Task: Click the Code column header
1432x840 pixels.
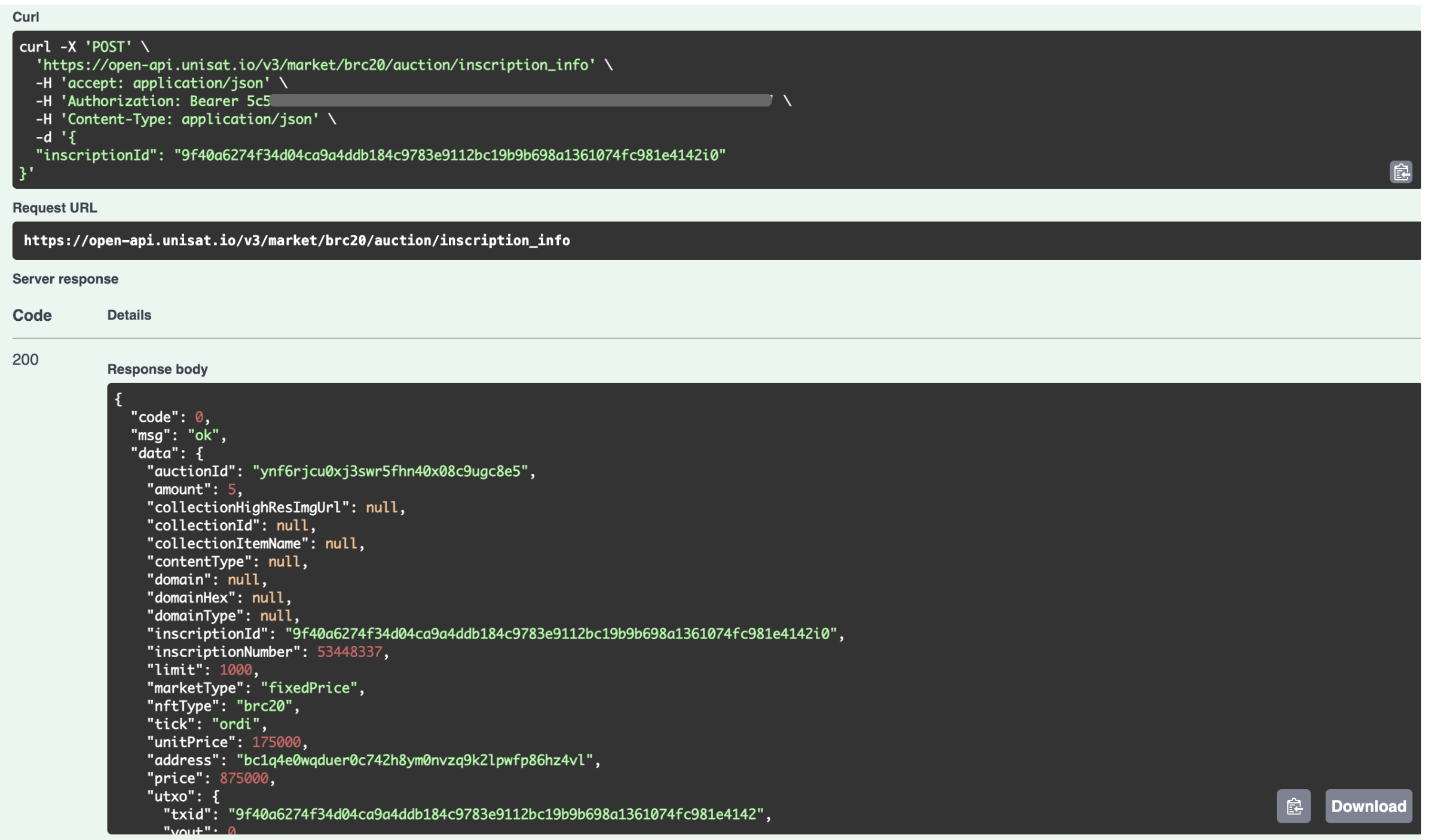Action: click(32, 315)
